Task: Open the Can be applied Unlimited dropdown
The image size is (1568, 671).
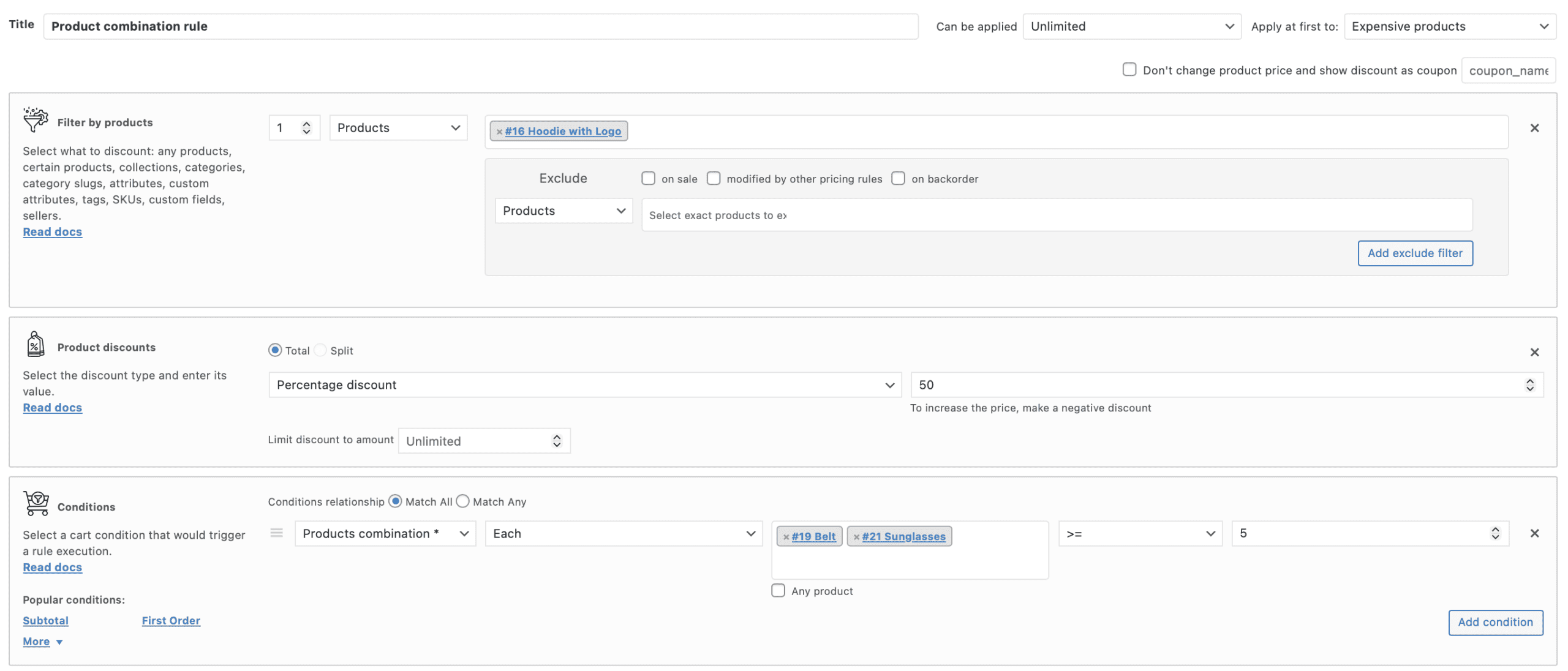Action: tap(1131, 26)
